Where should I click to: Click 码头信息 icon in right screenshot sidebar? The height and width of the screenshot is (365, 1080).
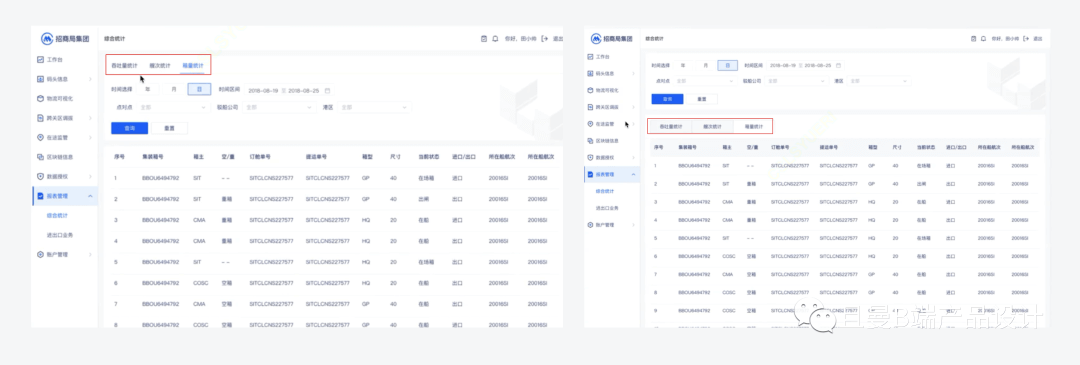[x=590, y=73]
